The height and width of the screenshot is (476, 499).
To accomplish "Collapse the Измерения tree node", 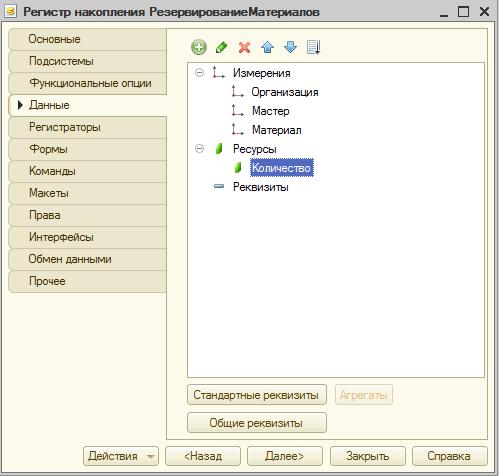I will coord(199,72).
